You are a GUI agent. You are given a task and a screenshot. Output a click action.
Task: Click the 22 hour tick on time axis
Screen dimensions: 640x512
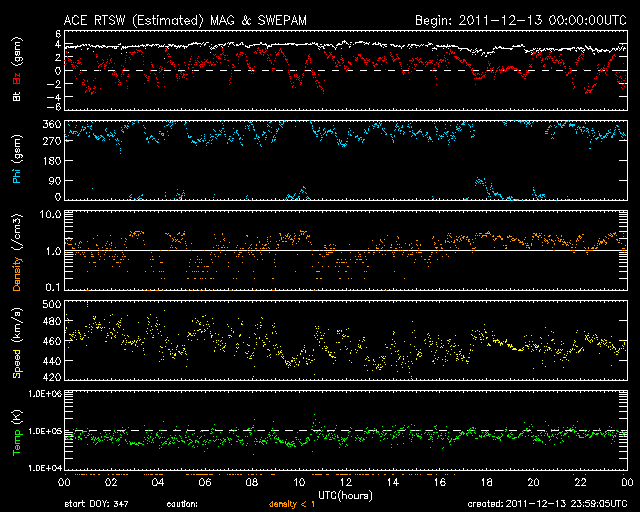point(580,482)
